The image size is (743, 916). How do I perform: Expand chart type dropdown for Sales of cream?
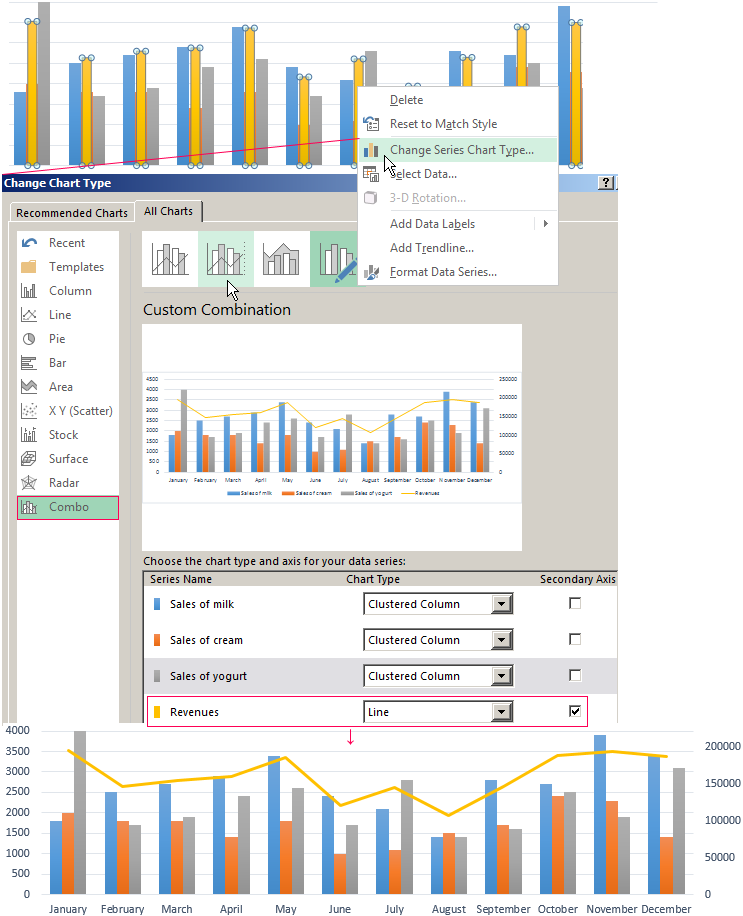[502, 640]
